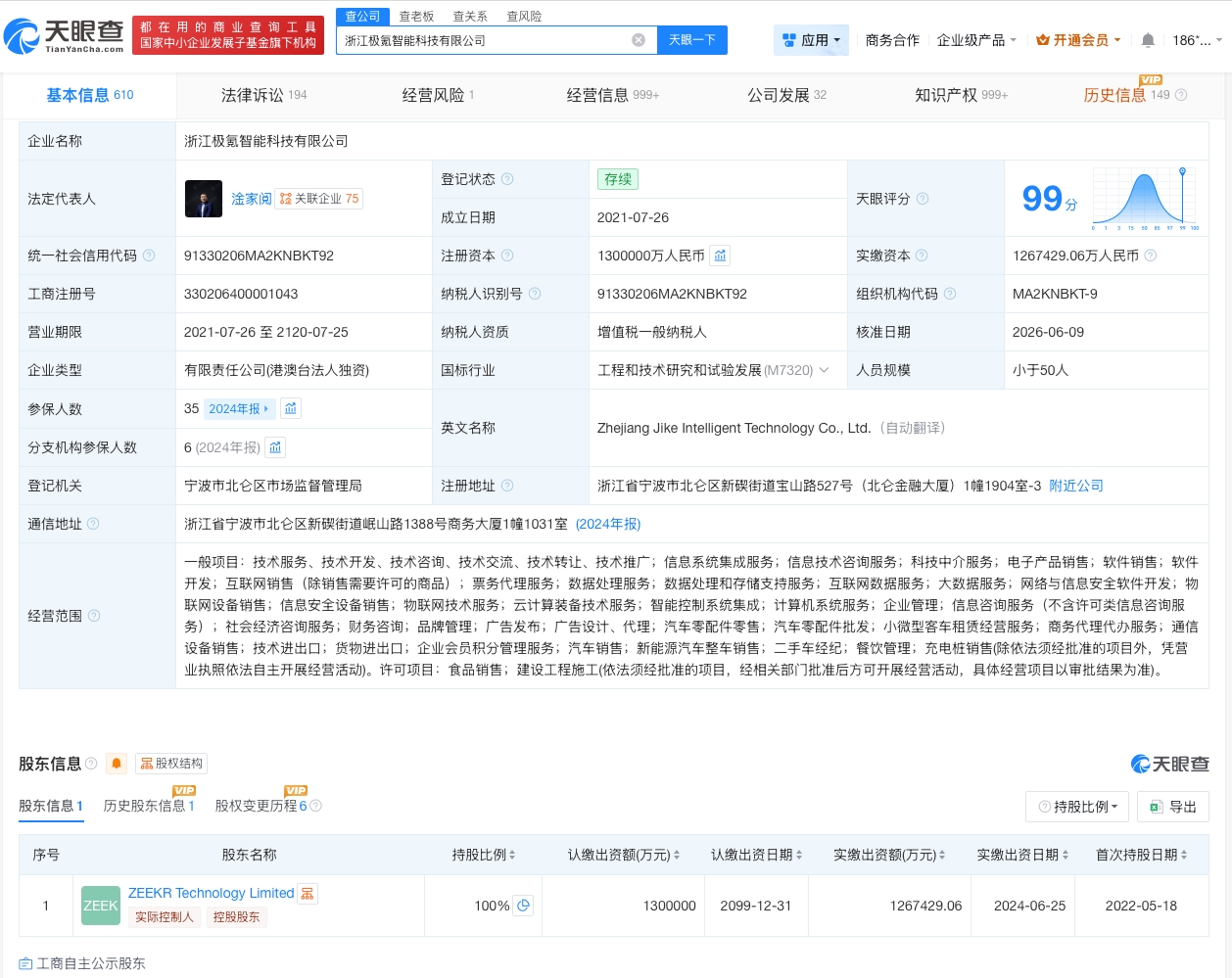Open the 知识产权 tab
The height and width of the screenshot is (978, 1232).
pyautogui.click(x=961, y=95)
